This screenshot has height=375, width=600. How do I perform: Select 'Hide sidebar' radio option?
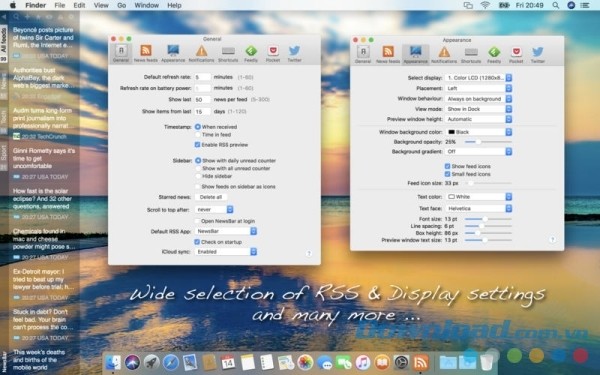[x=198, y=176]
